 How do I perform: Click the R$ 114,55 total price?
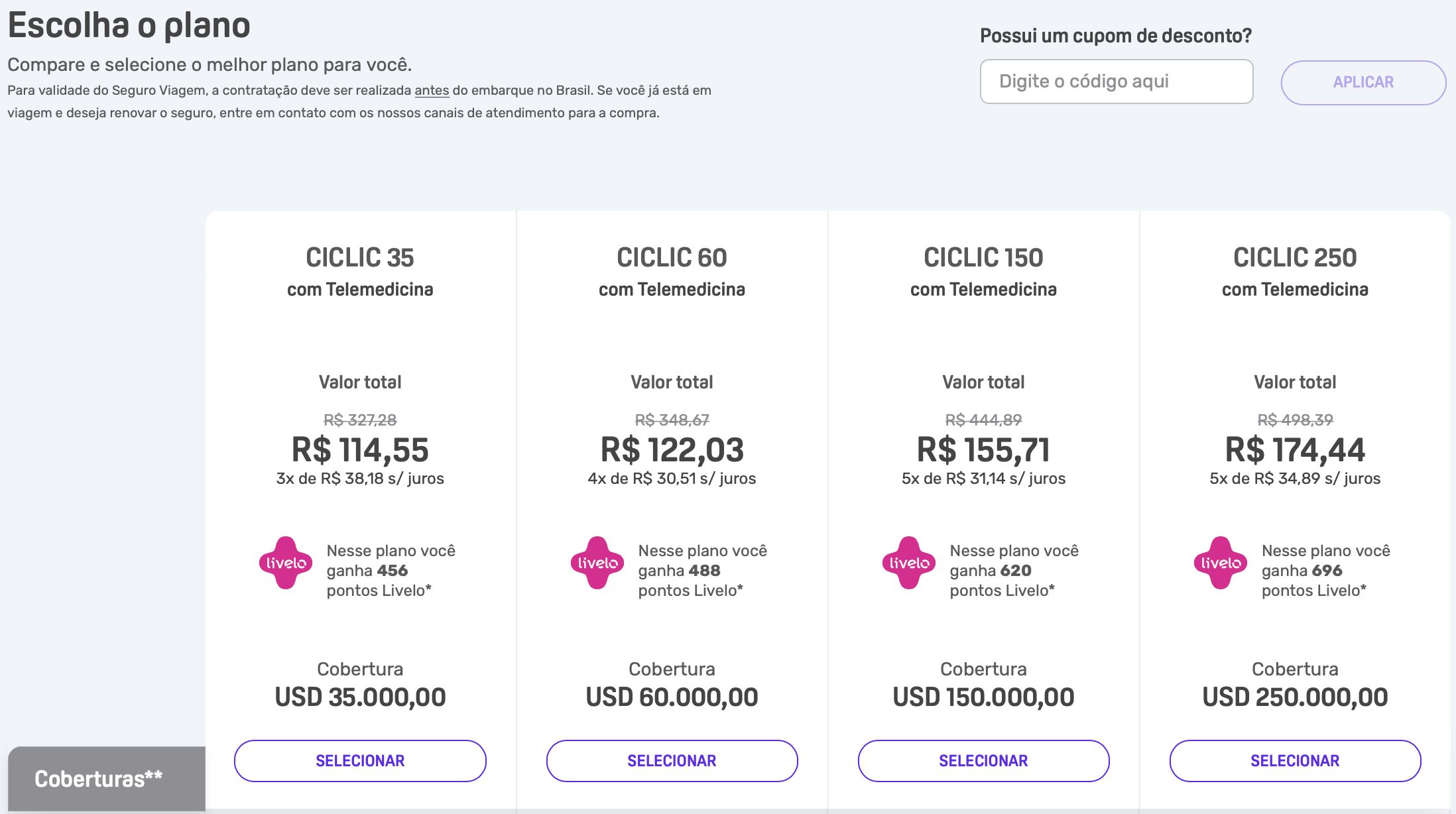coord(360,450)
